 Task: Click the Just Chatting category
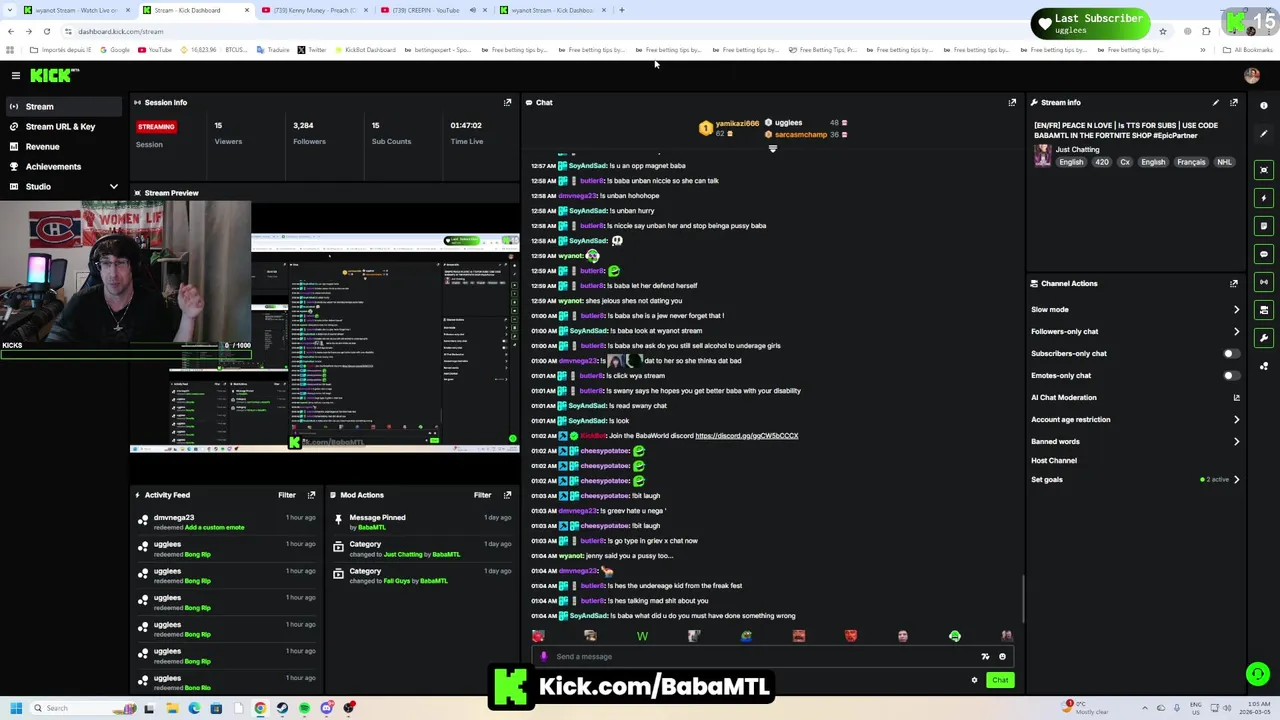[x=1077, y=150]
